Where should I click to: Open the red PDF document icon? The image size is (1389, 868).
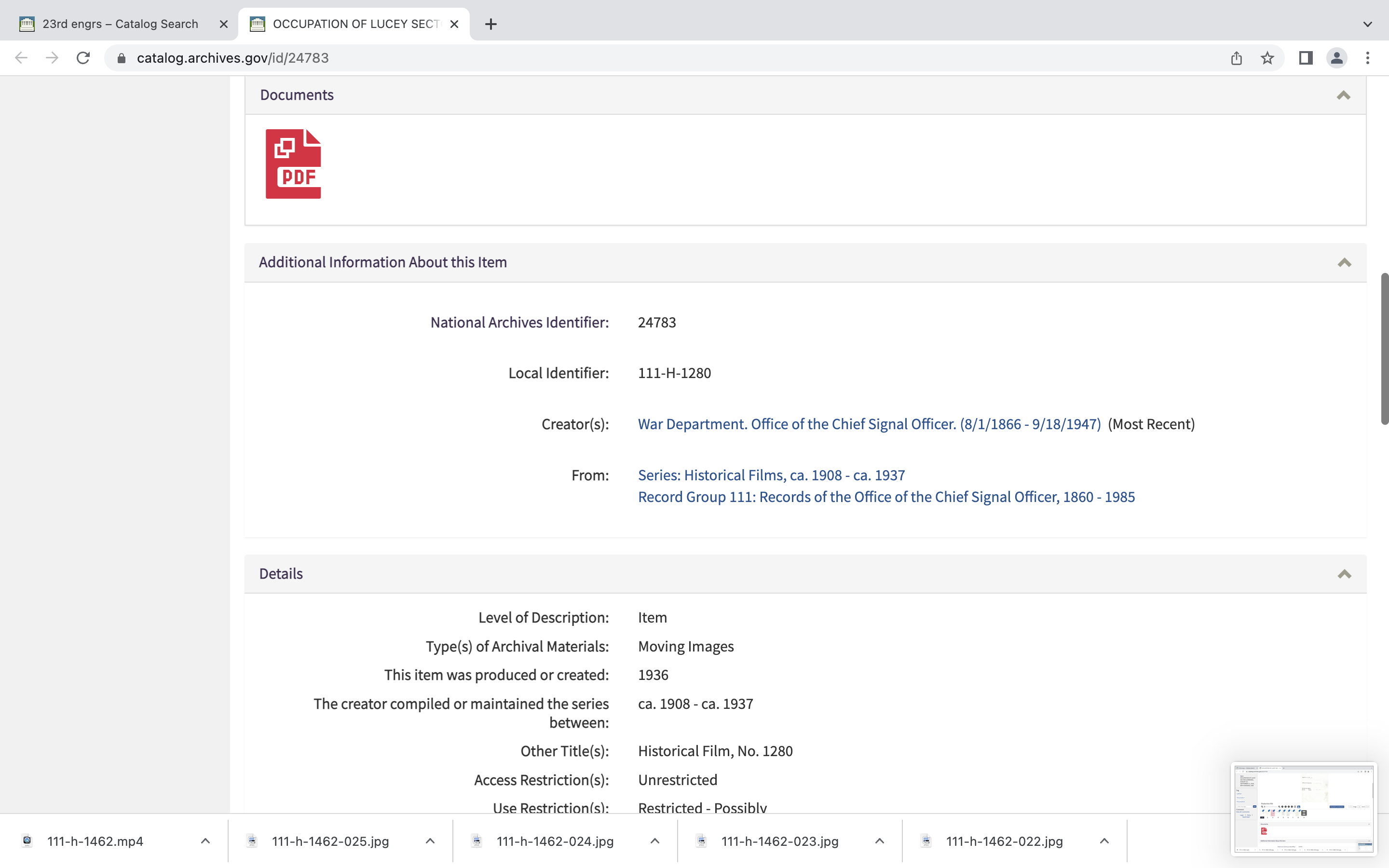(293, 164)
